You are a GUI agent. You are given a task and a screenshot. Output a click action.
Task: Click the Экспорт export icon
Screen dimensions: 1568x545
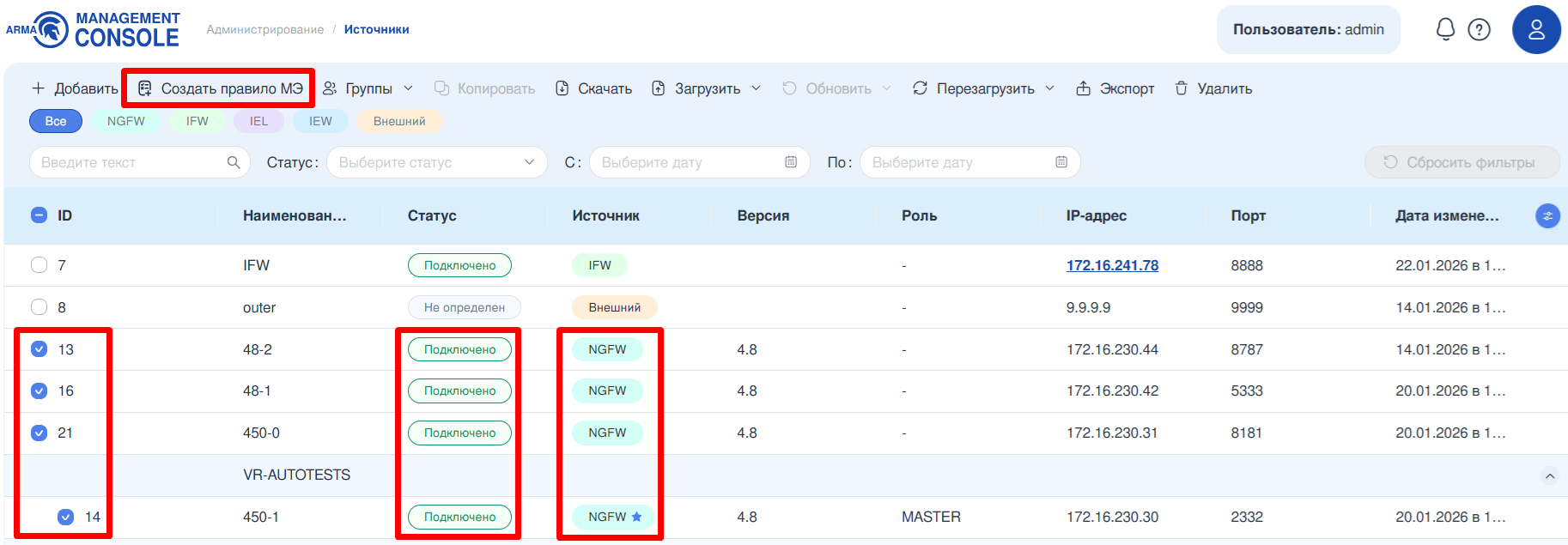(x=1083, y=88)
